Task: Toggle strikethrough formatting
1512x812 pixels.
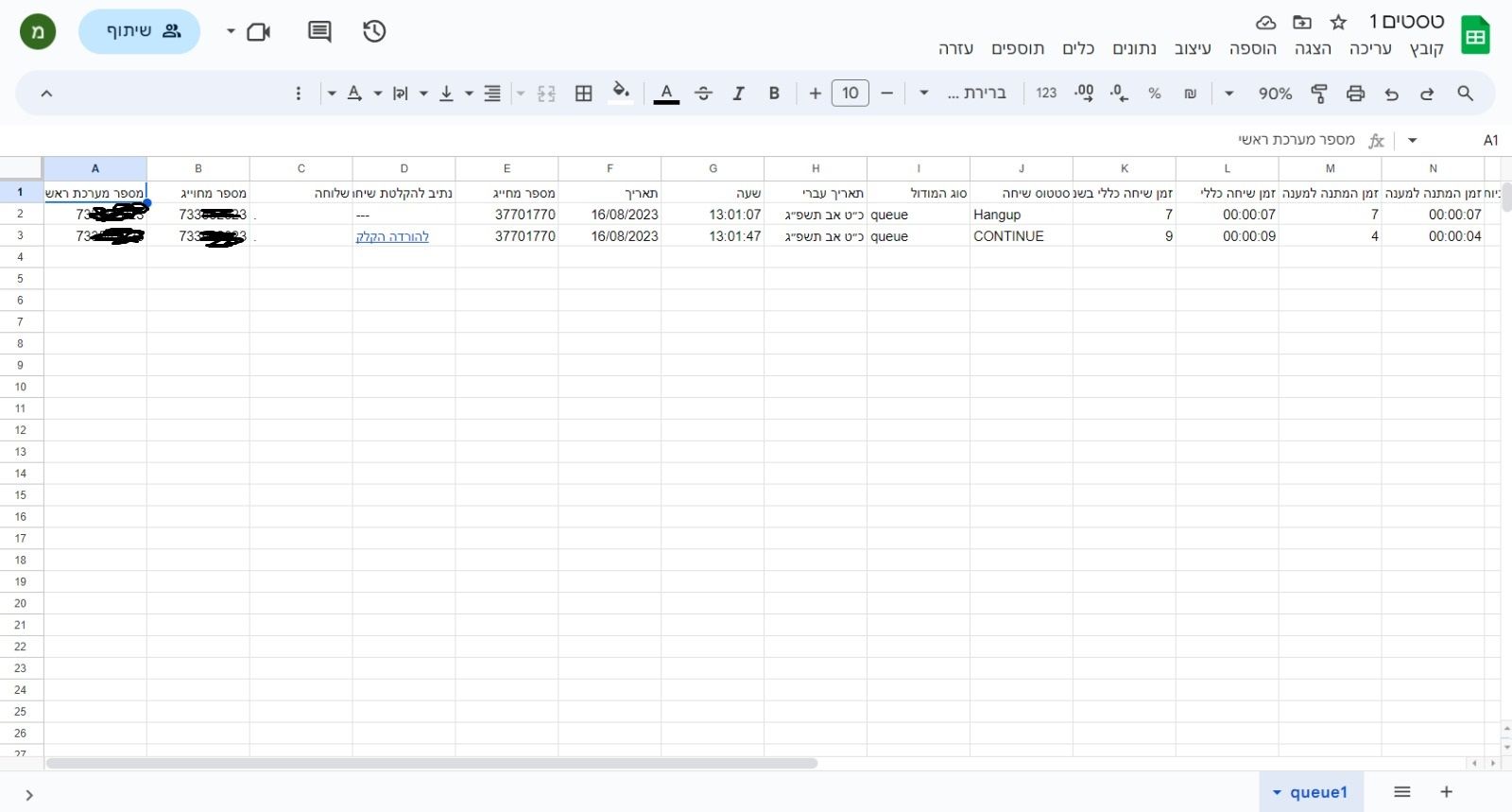Action: pos(703,93)
